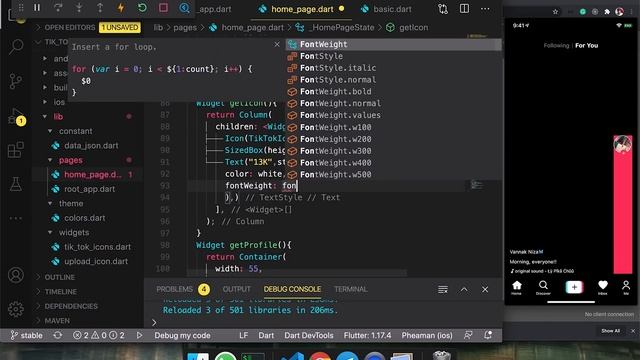The height and width of the screenshot is (360, 640).
Task: Expand the DEPENDENCIES section
Action: point(71,306)
